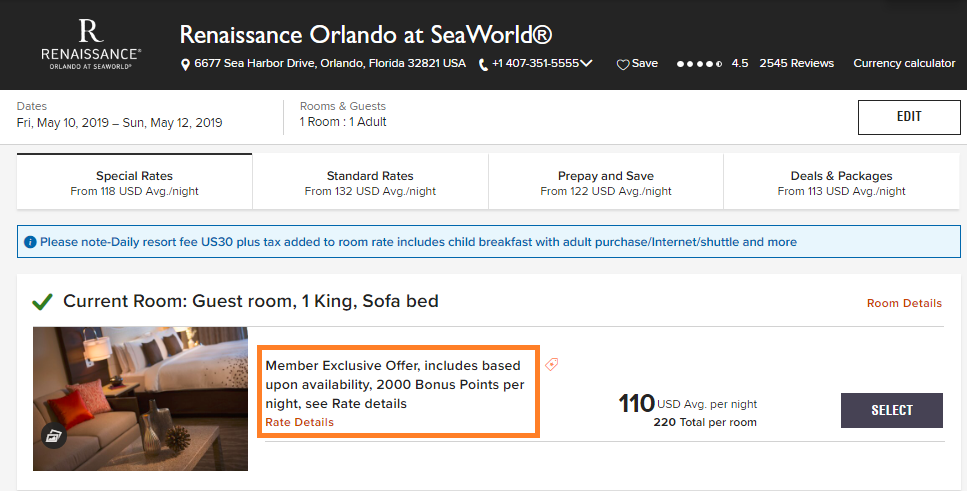The height and width of the screenshot is (491, 967).
Task: Click the orange member offer tag icon
Action: click(x=552, y=364)
